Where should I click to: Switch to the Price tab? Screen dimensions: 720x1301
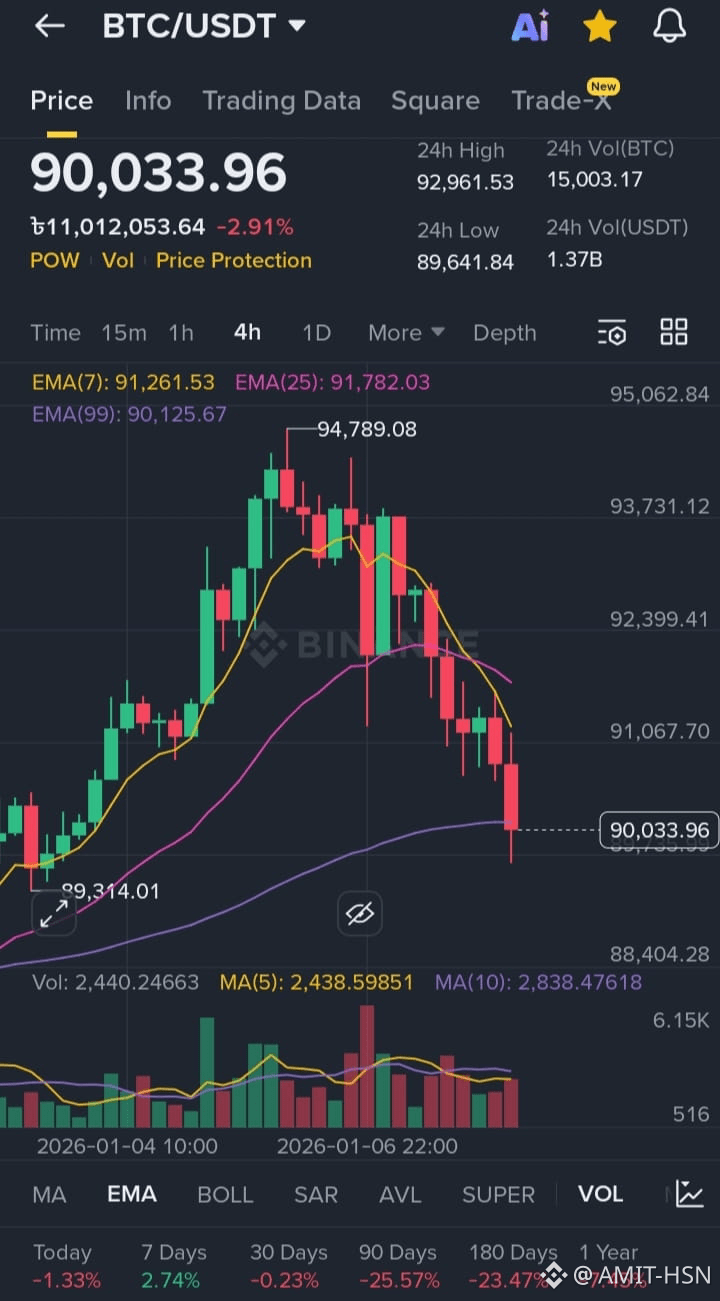pos(61,100)
